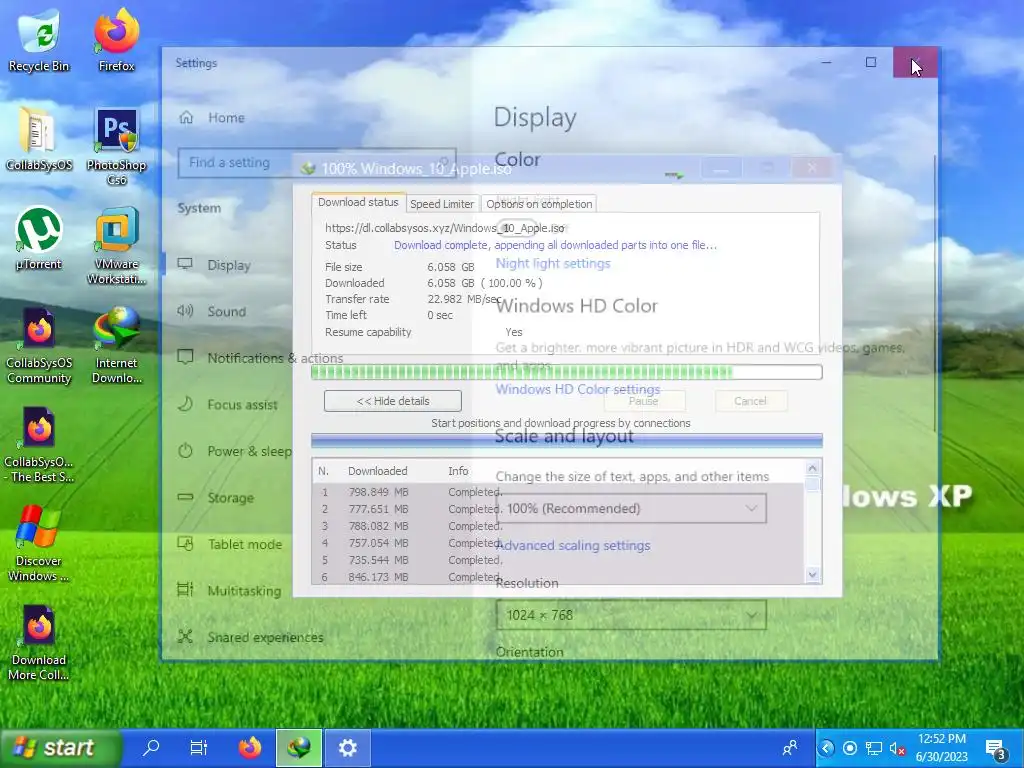Screen dimensions: 1024x768
Task: Click the download URL text in dialog
Action: (x=444, y=228)
